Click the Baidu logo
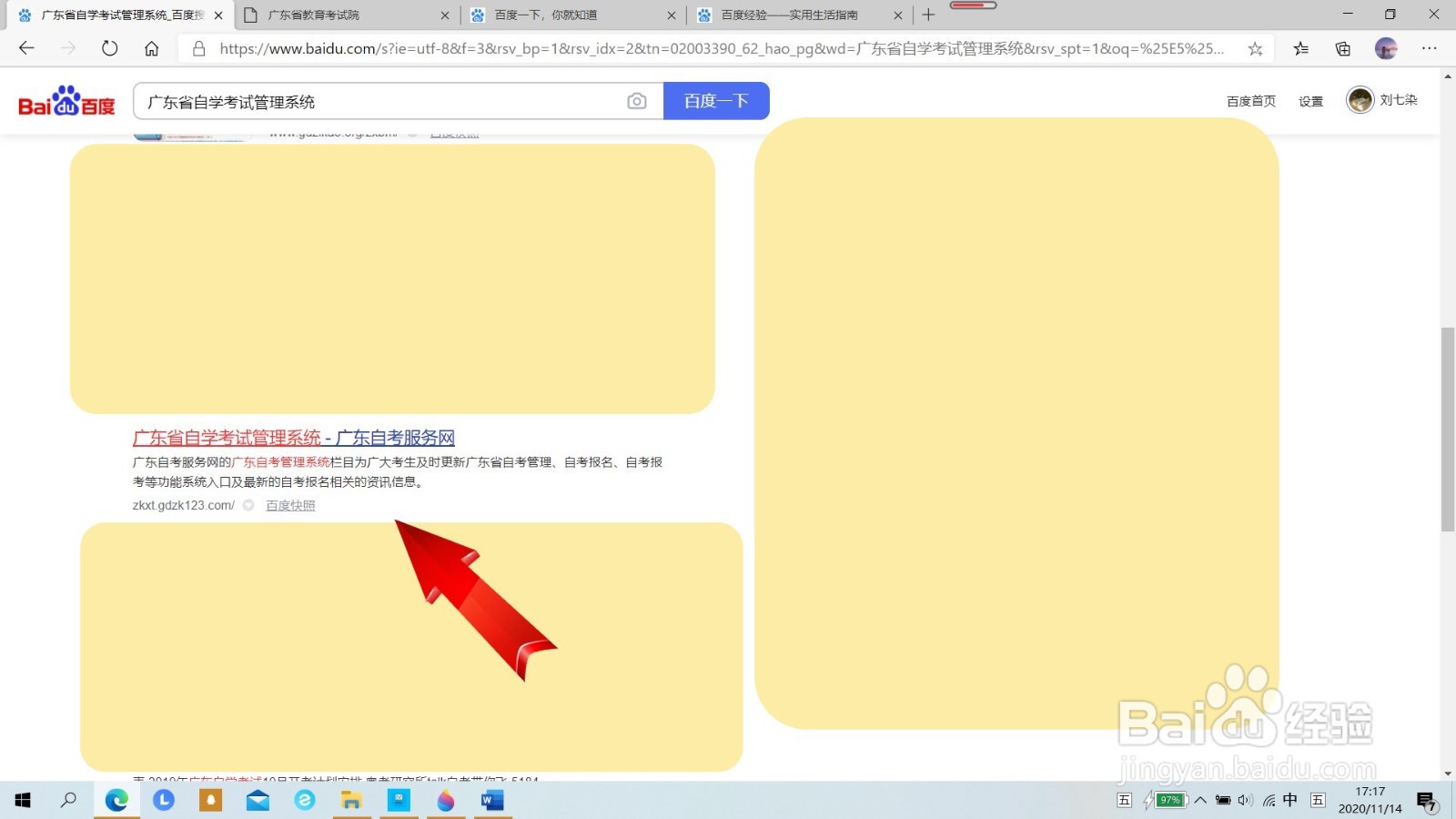This screenshot has width=1456, height=819. coord(66,101)
